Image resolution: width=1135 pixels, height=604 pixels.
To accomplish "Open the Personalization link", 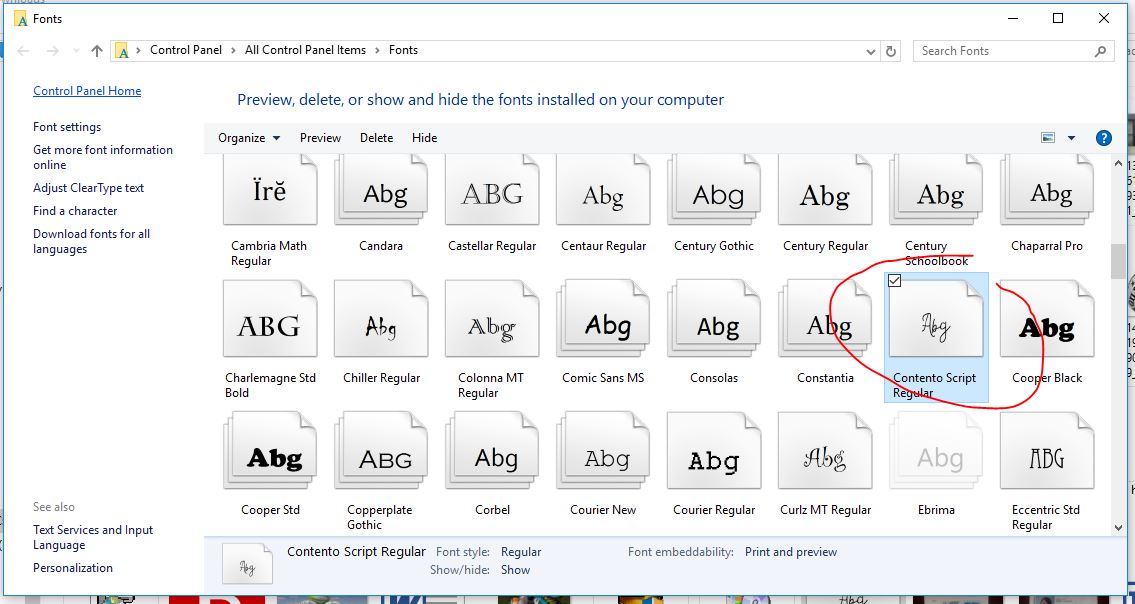I will [x=72, y=568].
